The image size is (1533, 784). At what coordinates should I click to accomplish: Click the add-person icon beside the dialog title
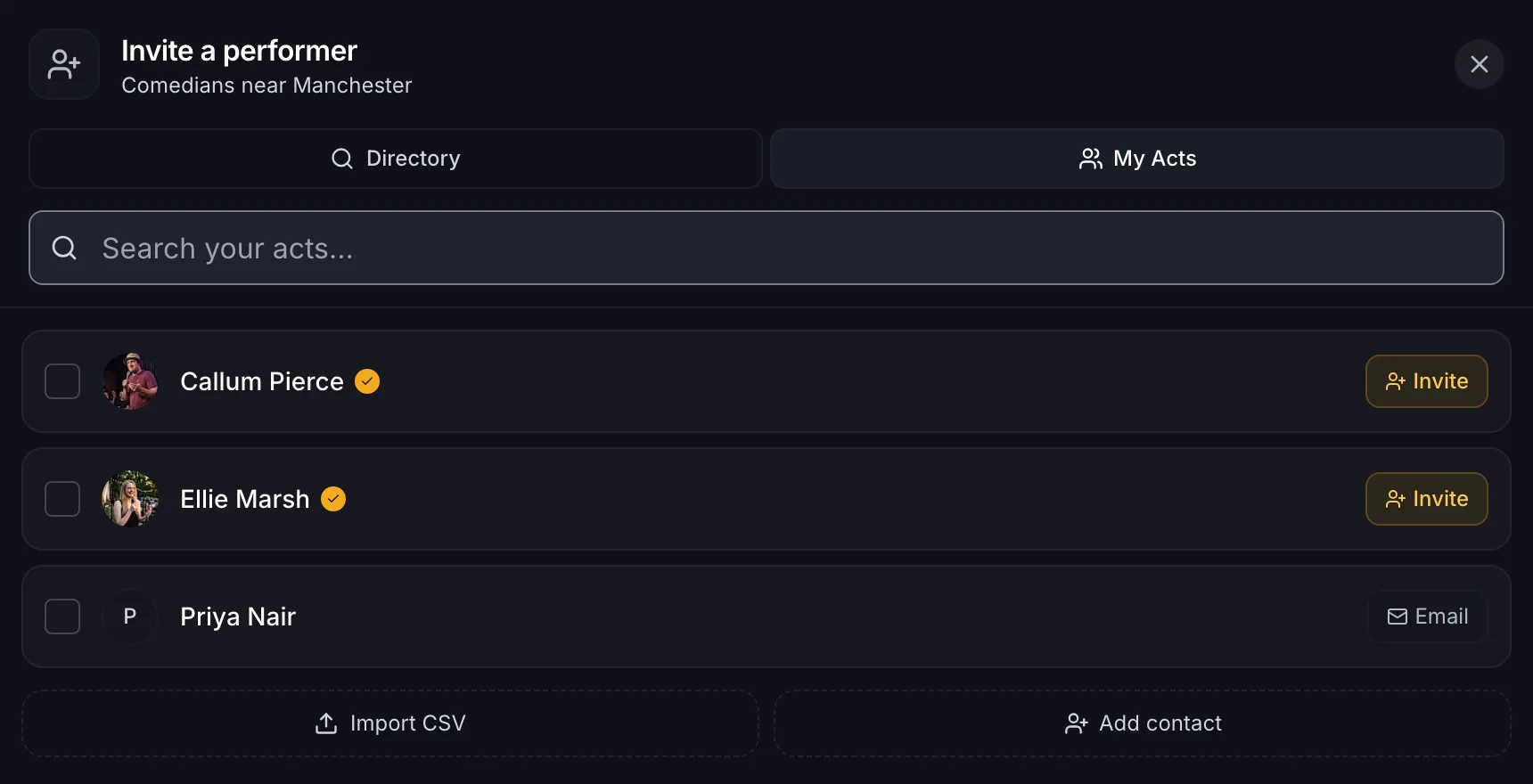pyautogui.click(x=64, y=64)
